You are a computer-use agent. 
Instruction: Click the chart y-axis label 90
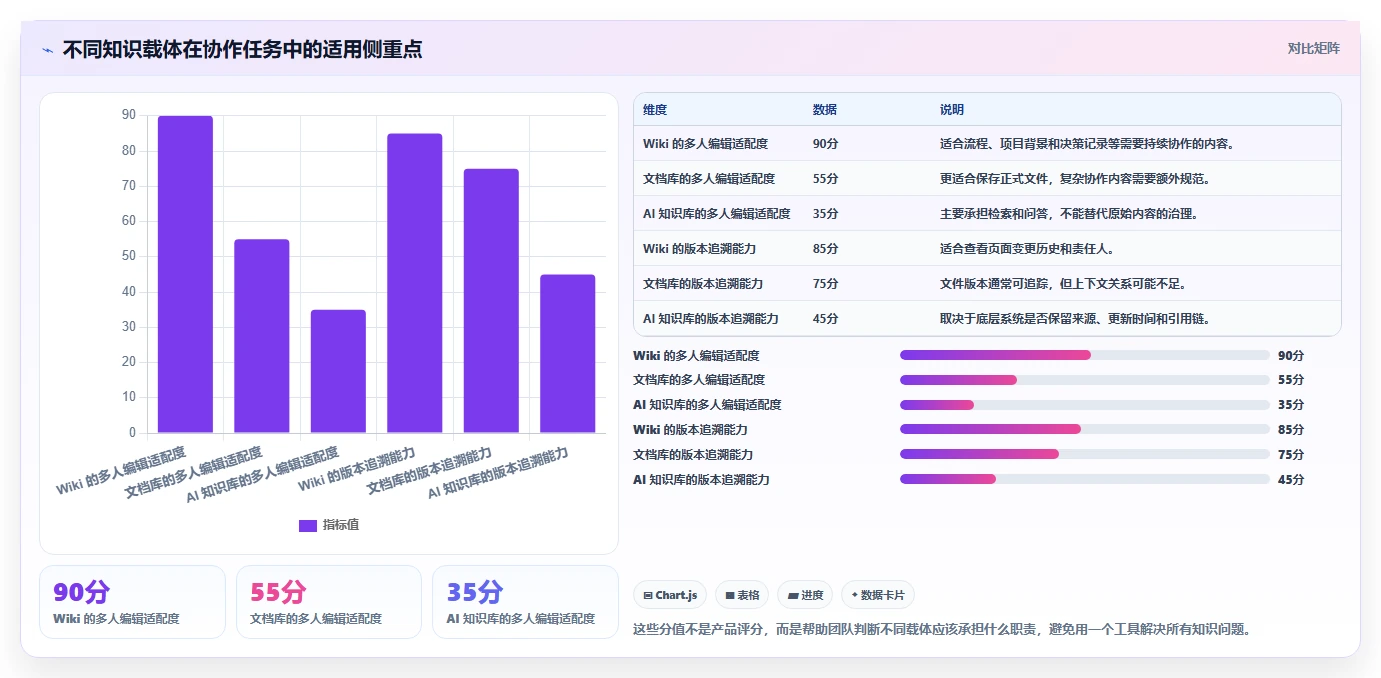[129, 115]
